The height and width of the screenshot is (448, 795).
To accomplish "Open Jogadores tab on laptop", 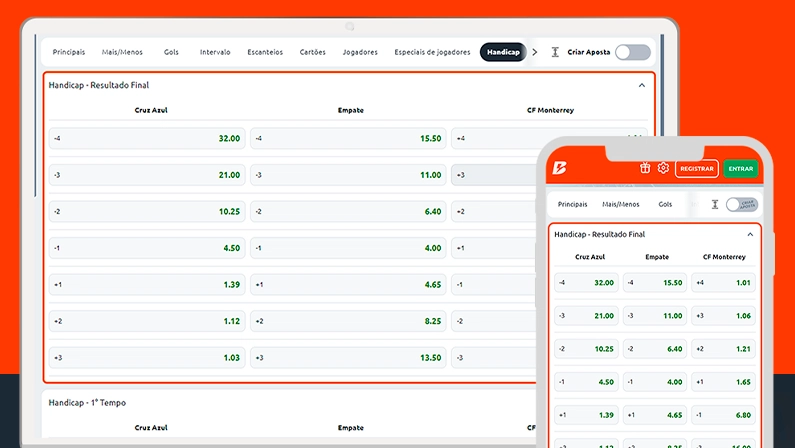I will point(360,52).
